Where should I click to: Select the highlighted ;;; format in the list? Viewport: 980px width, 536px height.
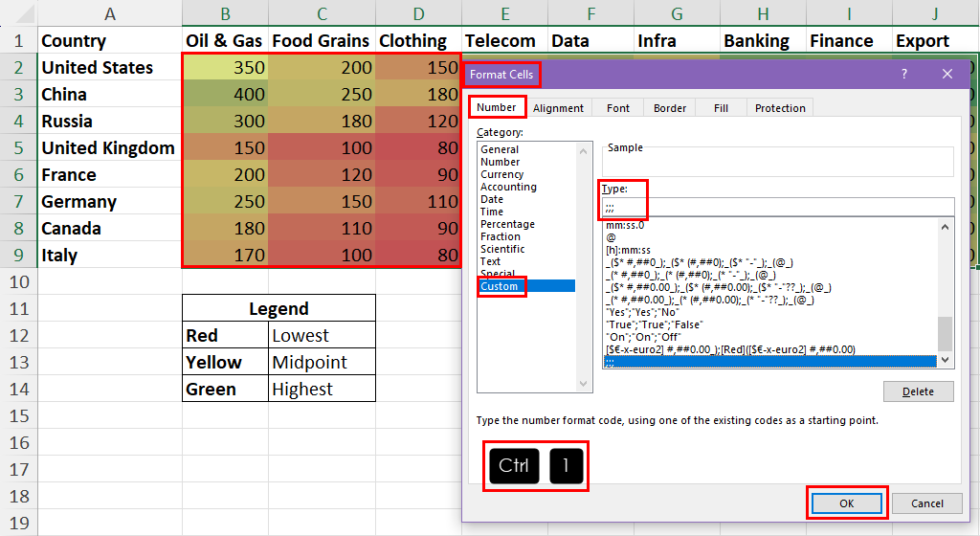(770, 362)
